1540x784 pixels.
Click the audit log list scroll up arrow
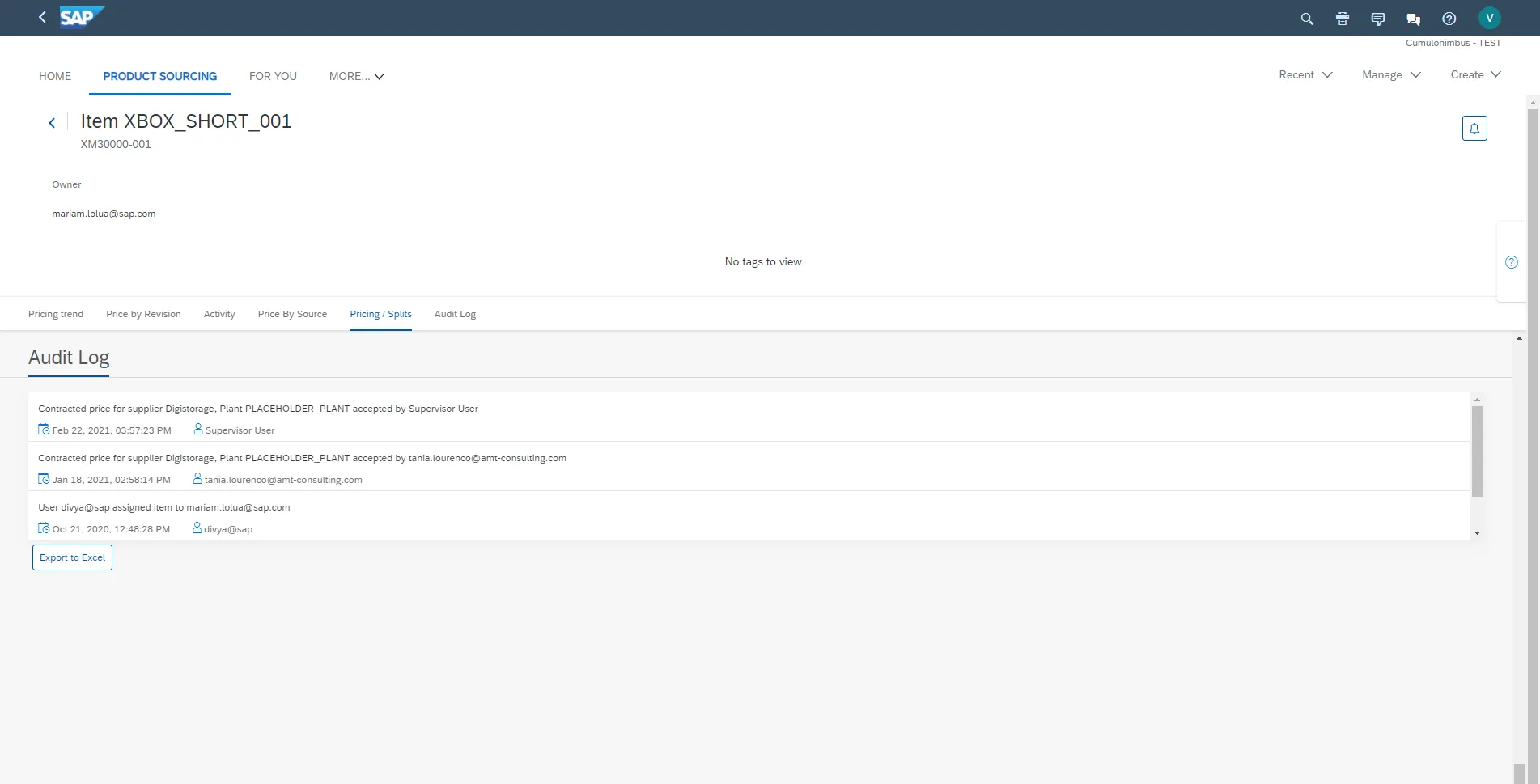[x=1477, y=400]
